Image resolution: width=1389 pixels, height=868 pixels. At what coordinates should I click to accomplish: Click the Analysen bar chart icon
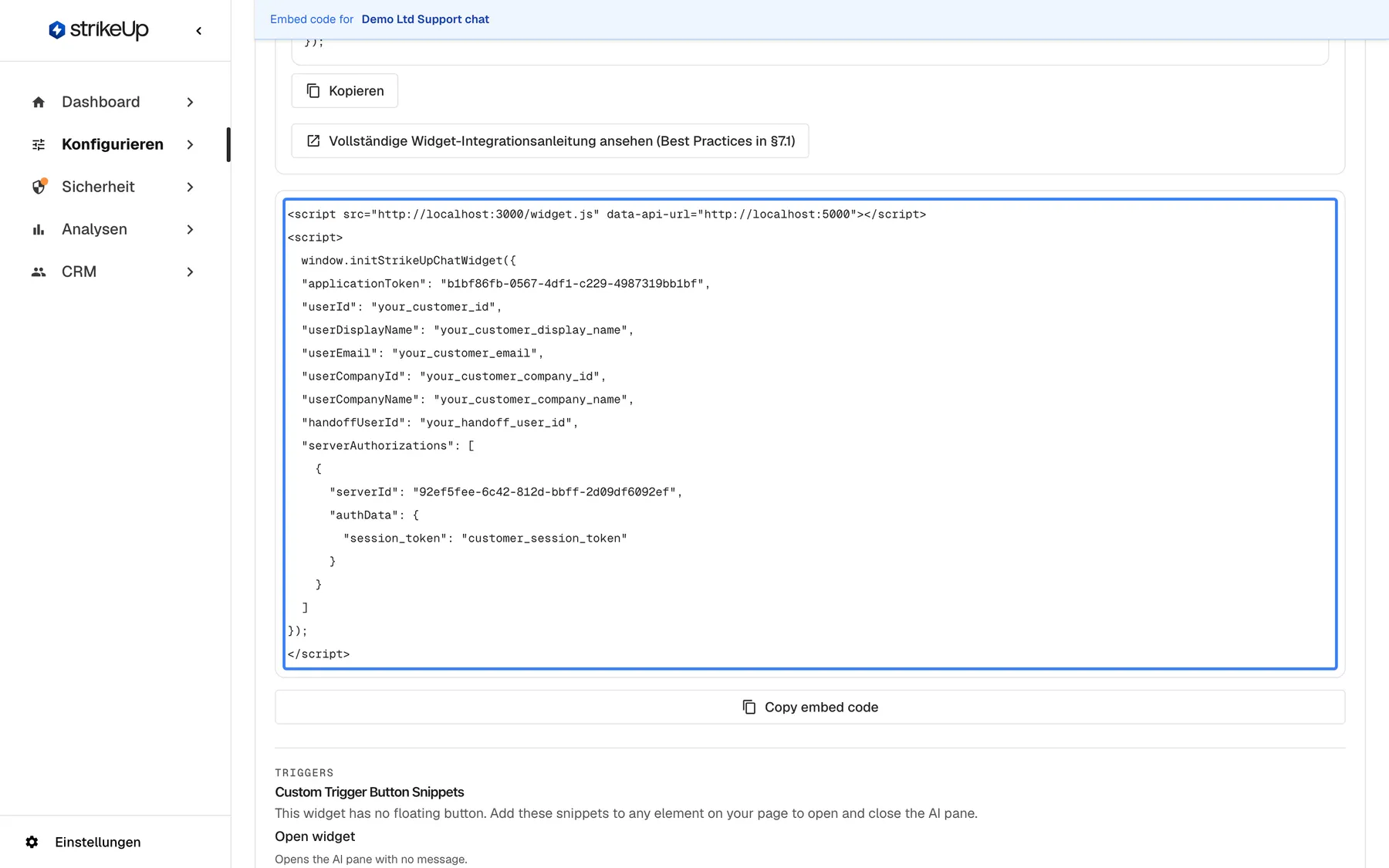click(39, 229)
